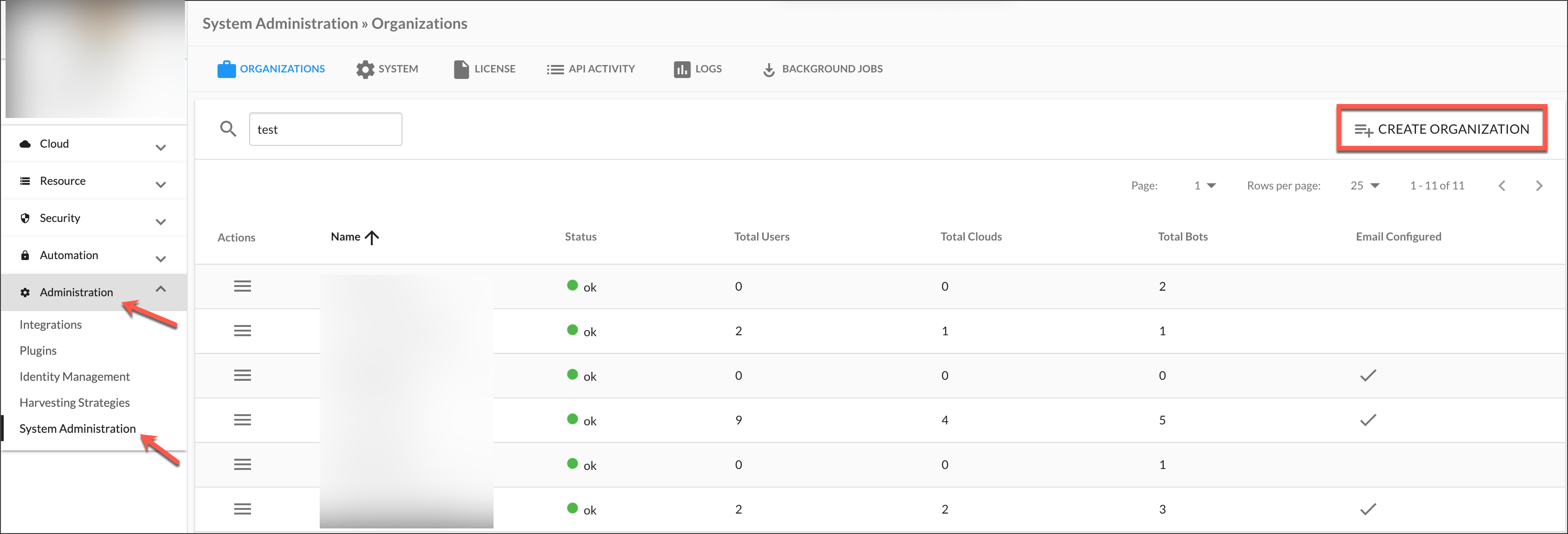Collapse the Administration sidebar section
The height and width of the screenshot is (534, 1568).
click(x=161, y=289)
